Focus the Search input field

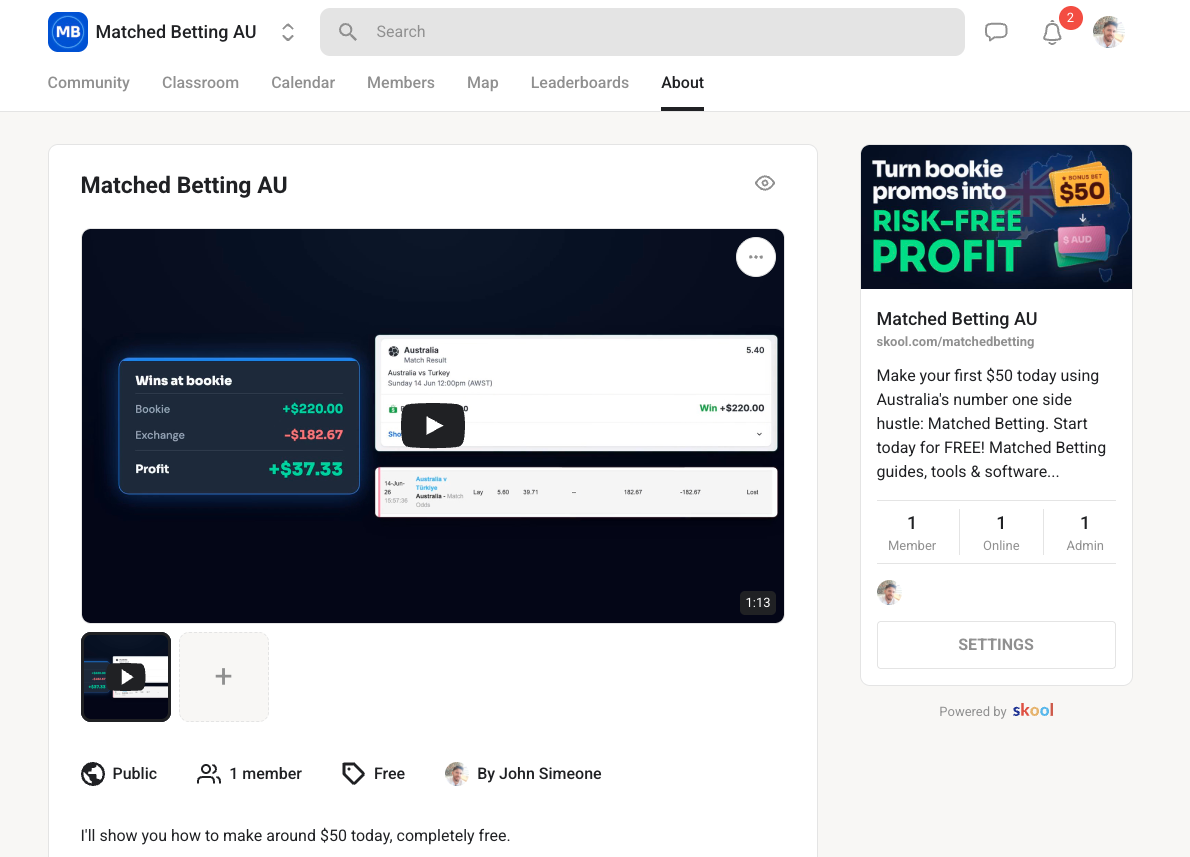pyautogui.click(x=642, y=32)
